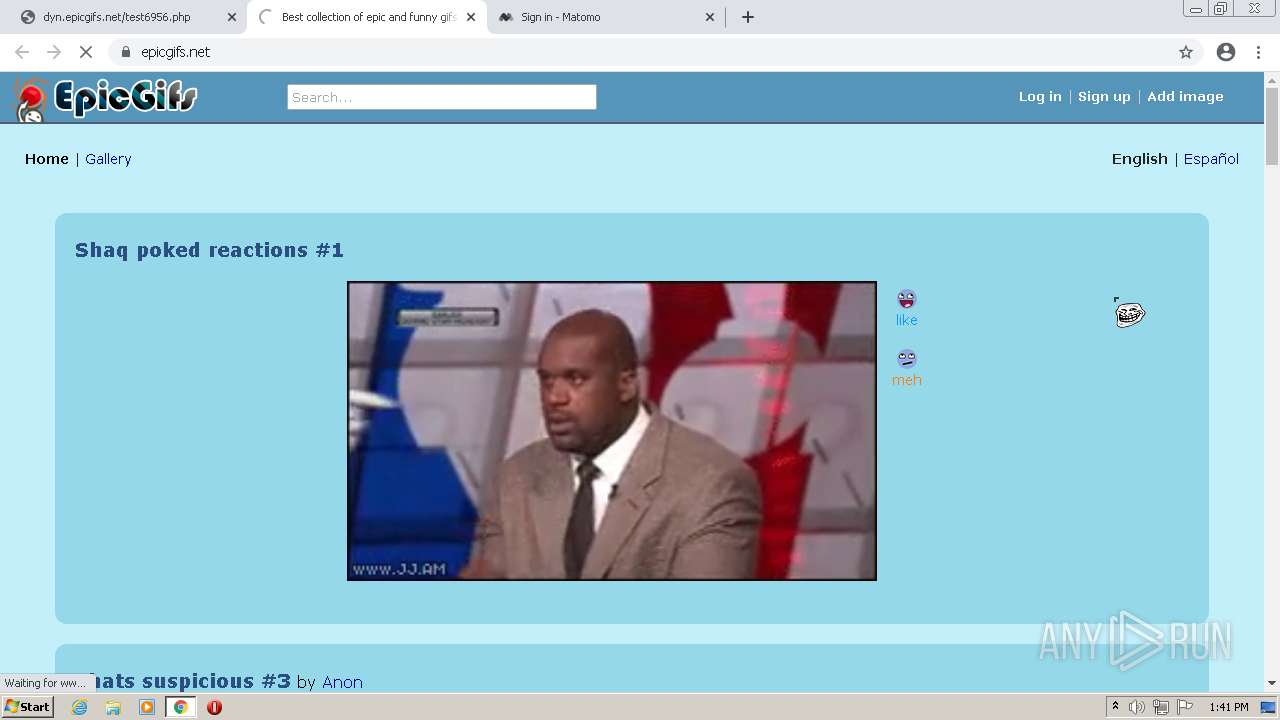This screenshot has width=1280, height=720.
Task: Close the dyn.epicgifs.net tab
Action: pos(232,17)
